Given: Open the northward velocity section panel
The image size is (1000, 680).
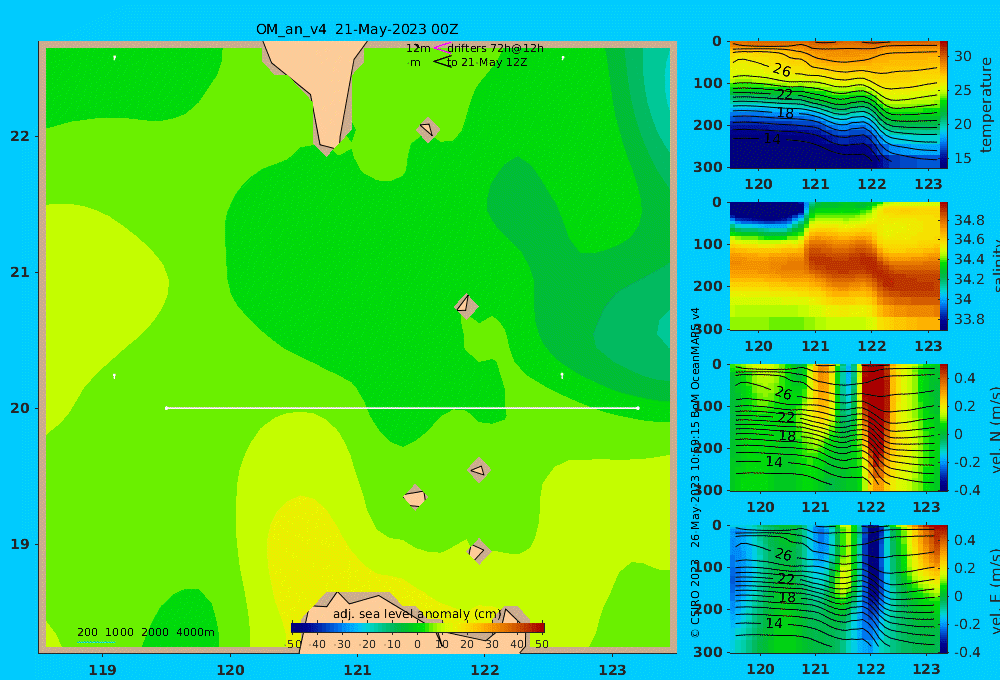Looking at the screenshot, I should click(x=834, y=427).
